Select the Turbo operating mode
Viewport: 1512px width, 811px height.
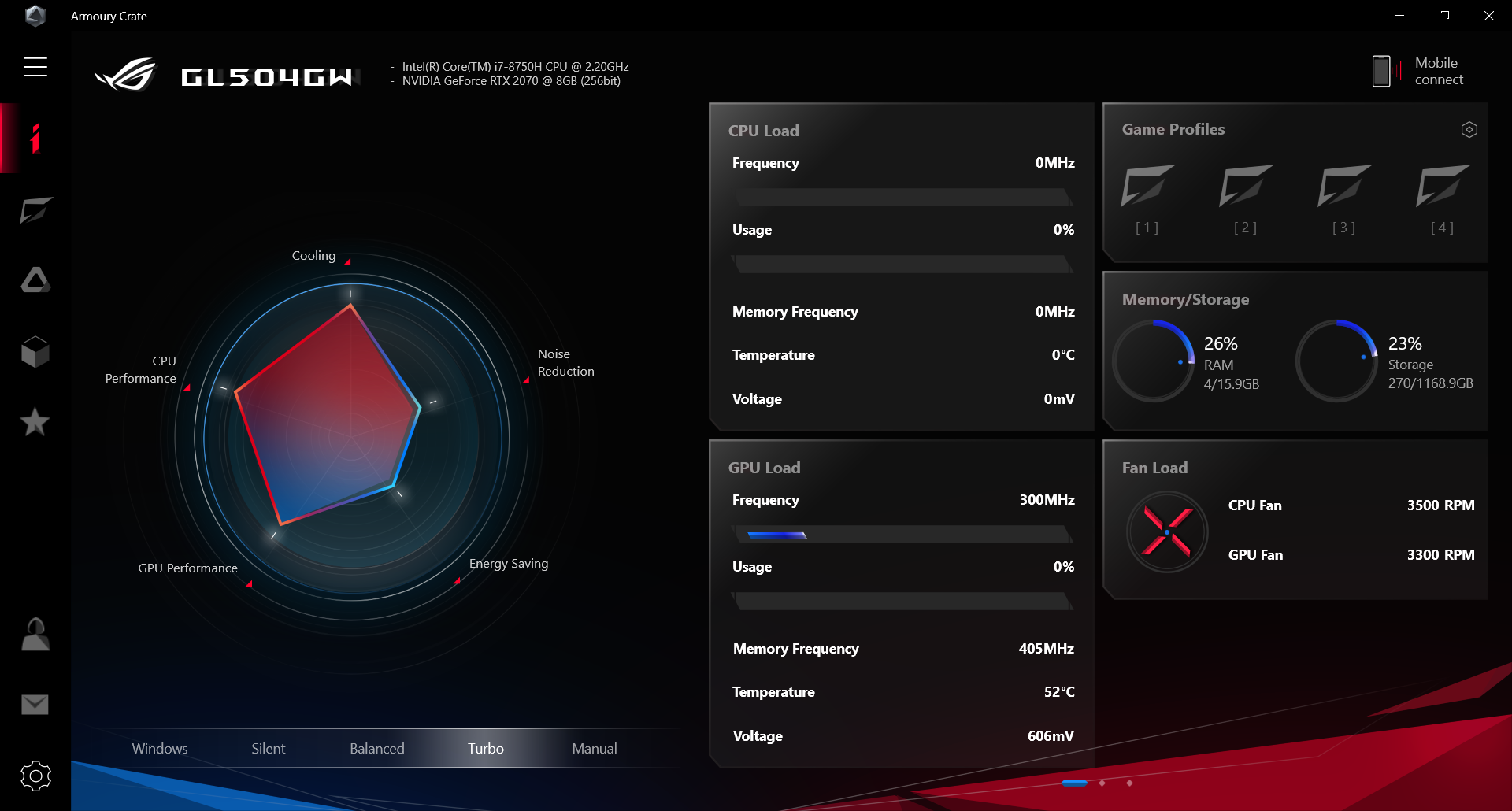[x=486, y=748]
